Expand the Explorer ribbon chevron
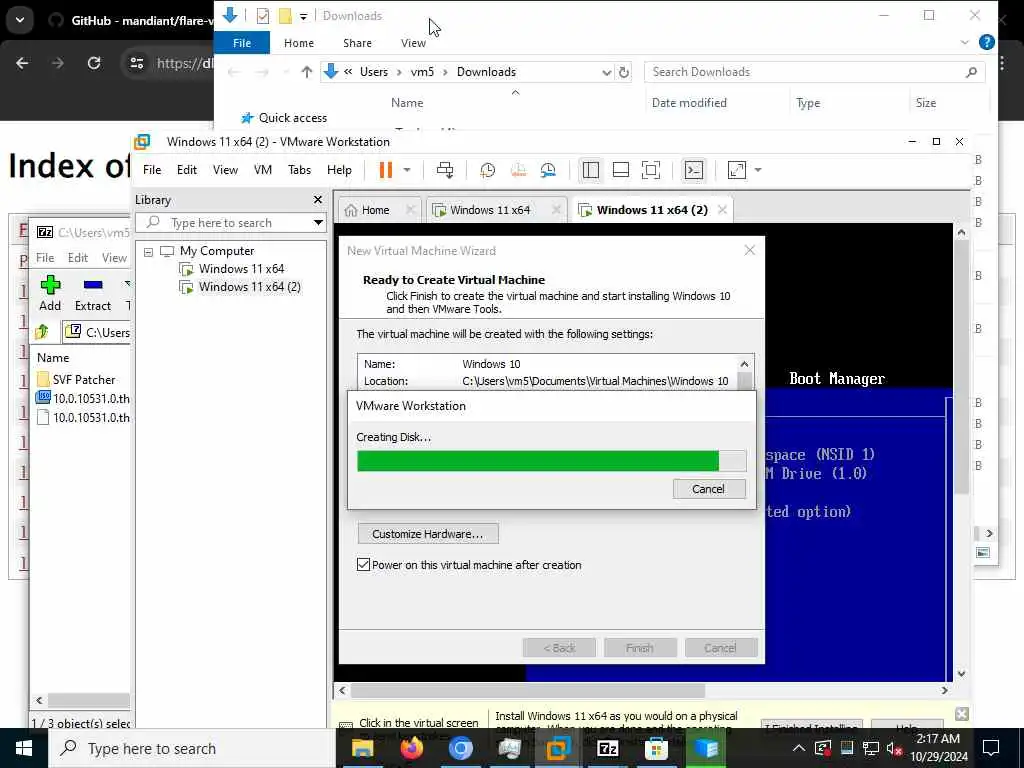This screenshot has width=1024, height=768. point(965,42)
